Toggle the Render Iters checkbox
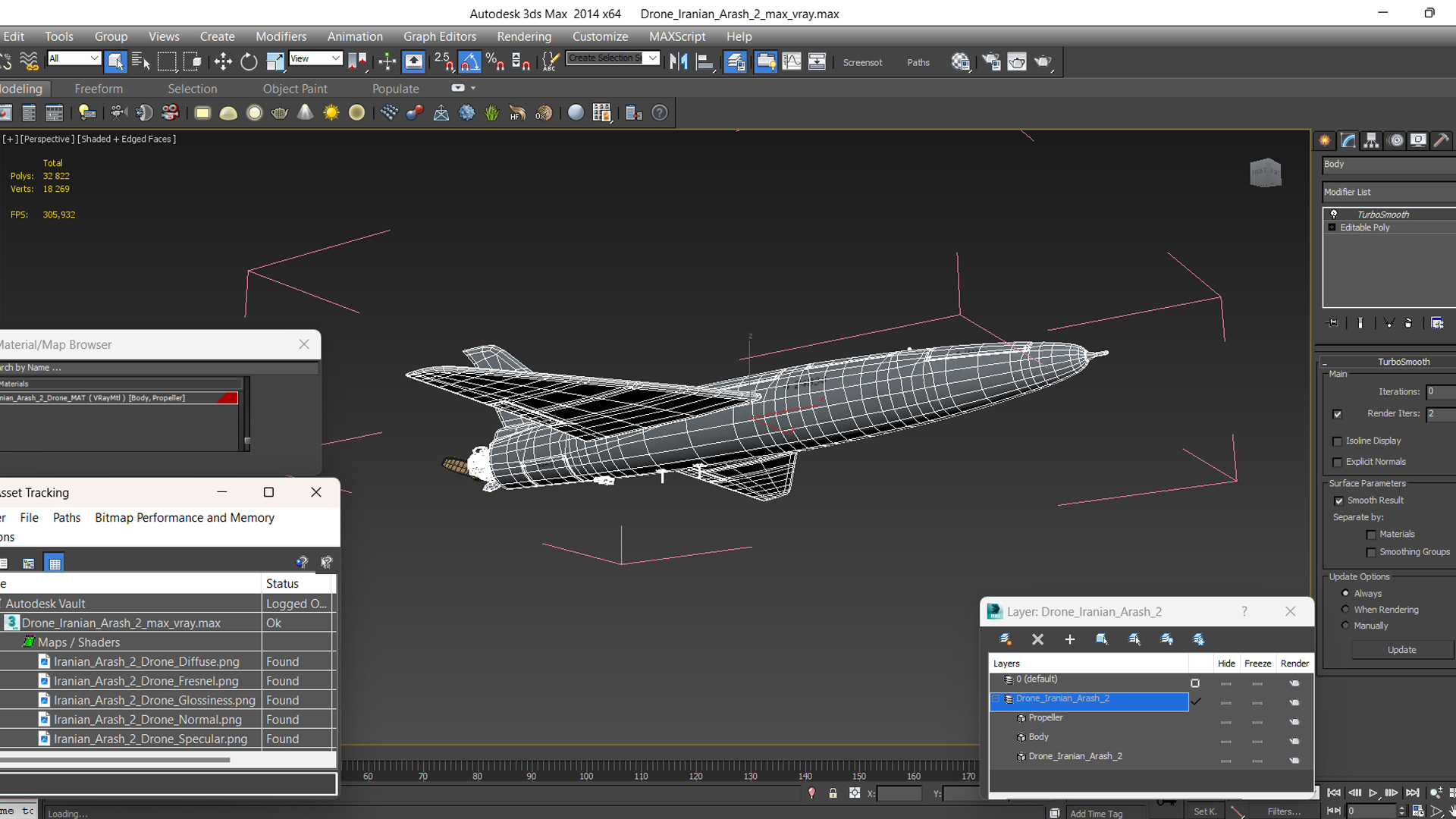 [1338, 414]
